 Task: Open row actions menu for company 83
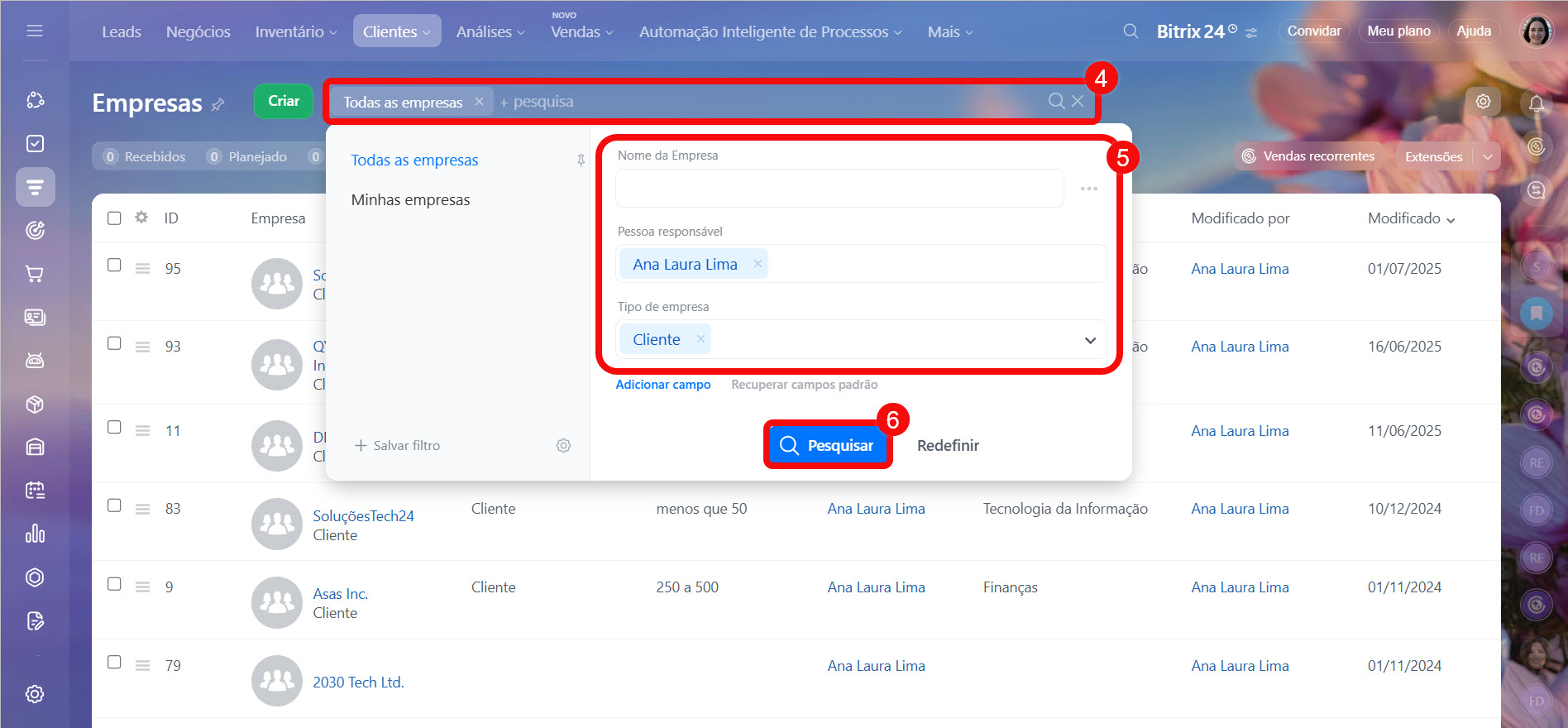pyautogui.click(x=142, y=509)
